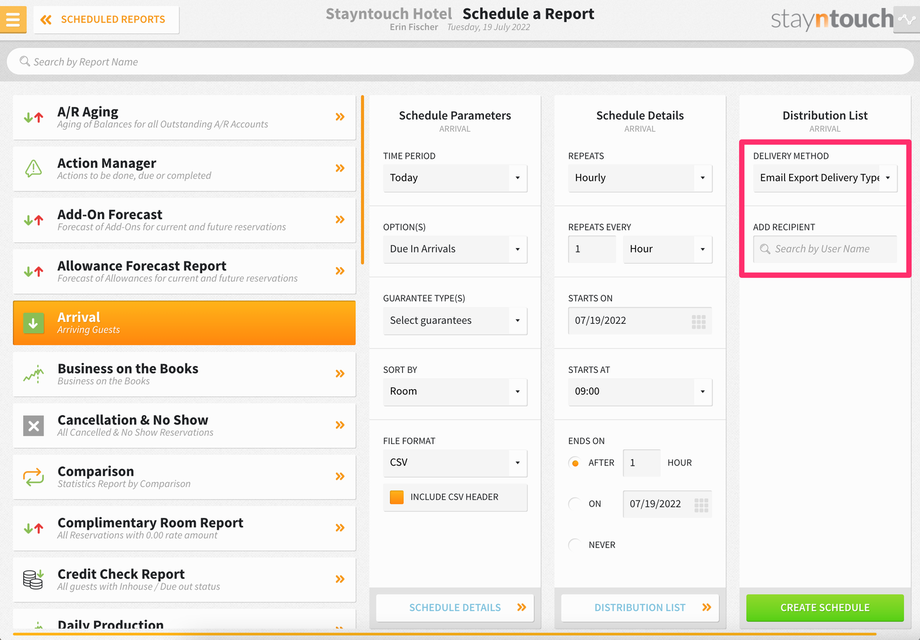Select the Business on the Books title
Image resolution: width=920 pixels, height=640 pixels.
128,368
